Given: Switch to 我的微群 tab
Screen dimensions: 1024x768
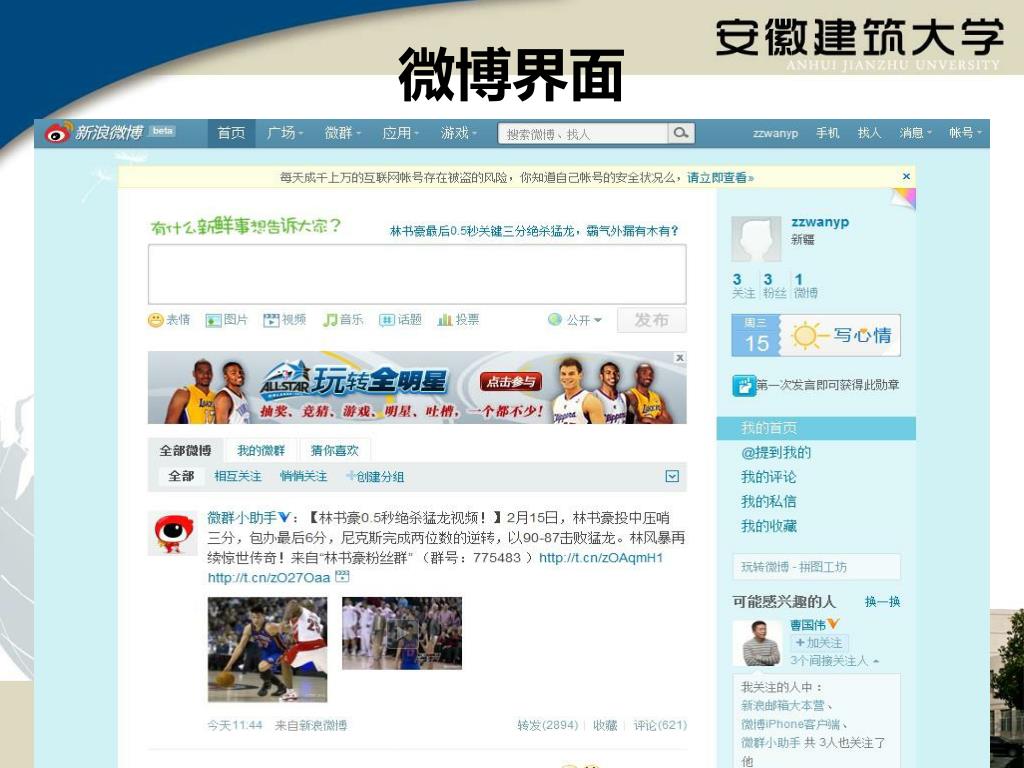Looking at the screenshot, I should [x=261, y=451].
